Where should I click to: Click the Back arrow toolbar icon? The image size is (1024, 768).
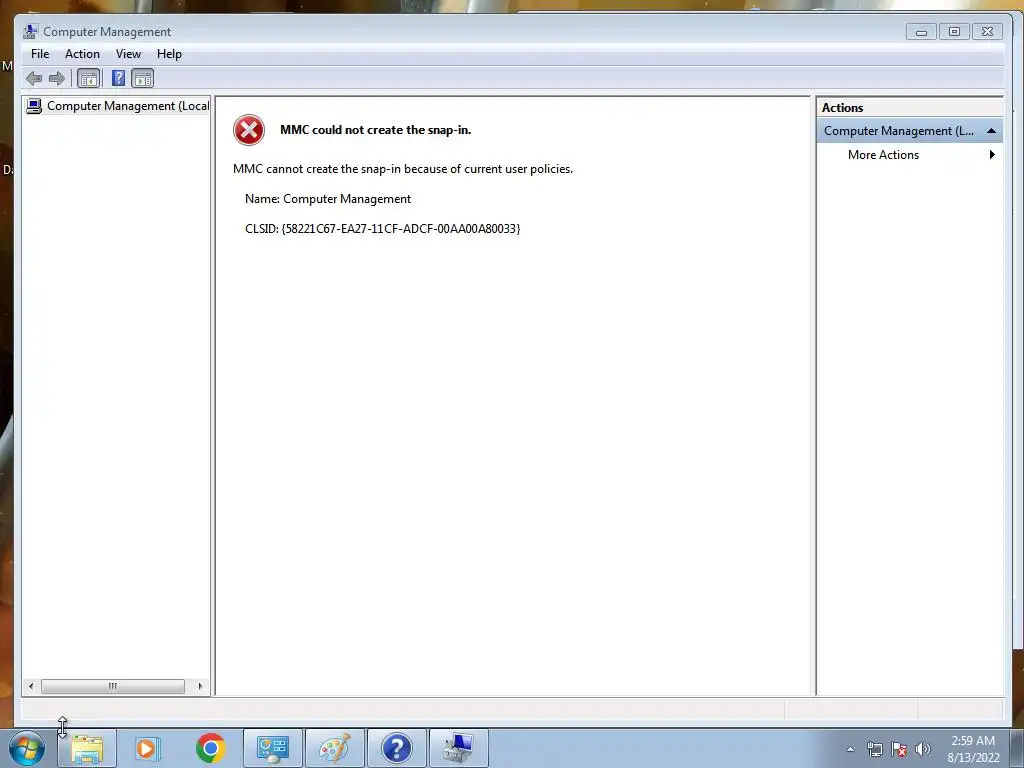[x=34, y=79]
